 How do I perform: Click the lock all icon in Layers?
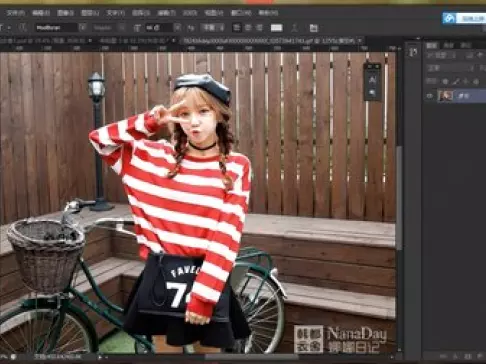(476, 81)
